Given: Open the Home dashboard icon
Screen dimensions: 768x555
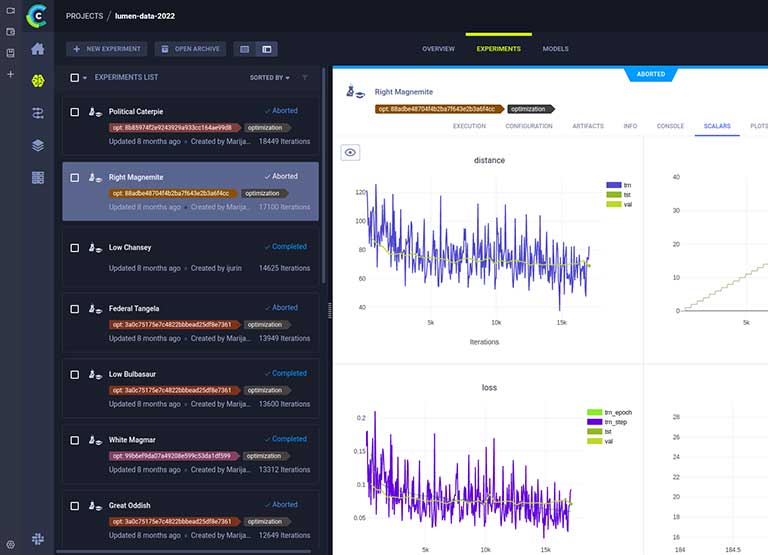Looking at the screenshot, I should click(38, 49).
